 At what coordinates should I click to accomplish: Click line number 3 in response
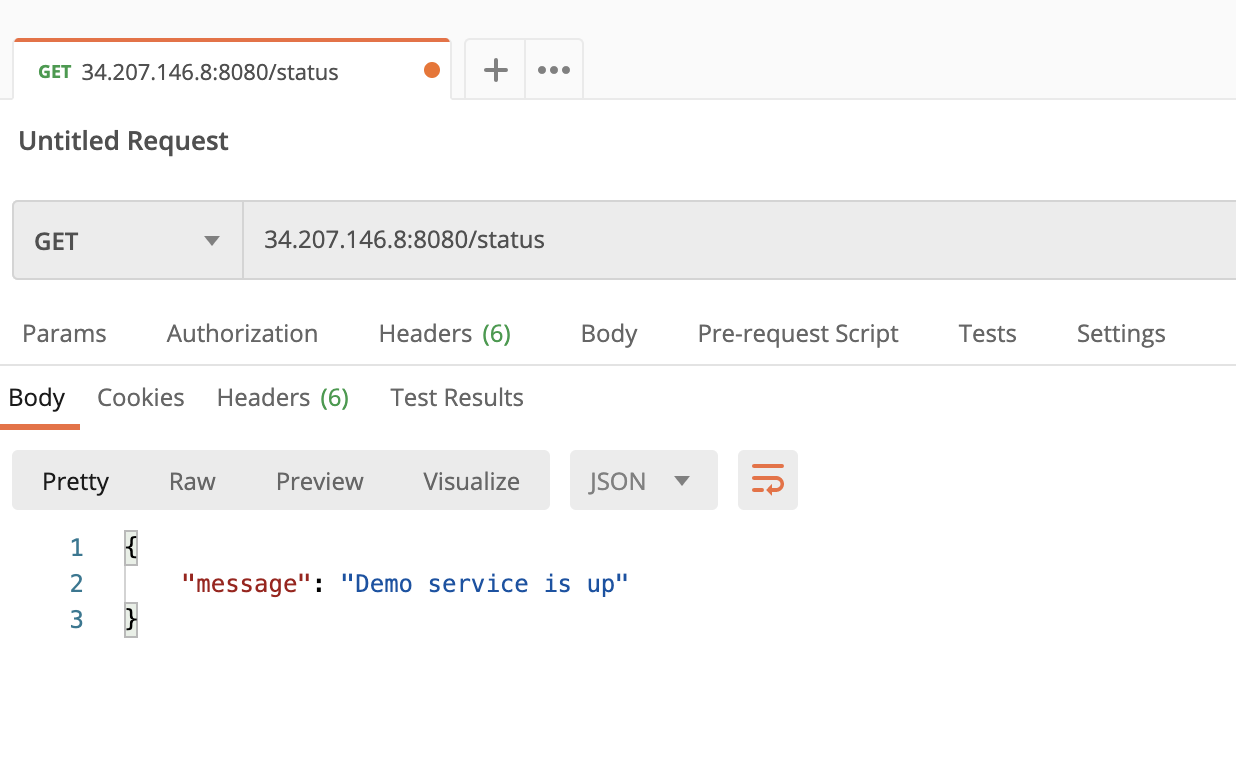coord(77,619)
